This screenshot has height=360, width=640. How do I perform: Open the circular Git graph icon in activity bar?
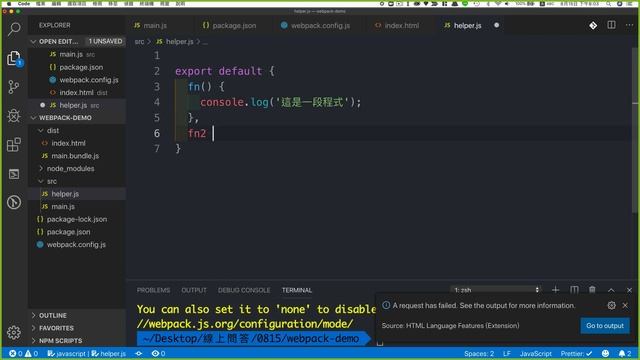[14, 202]
